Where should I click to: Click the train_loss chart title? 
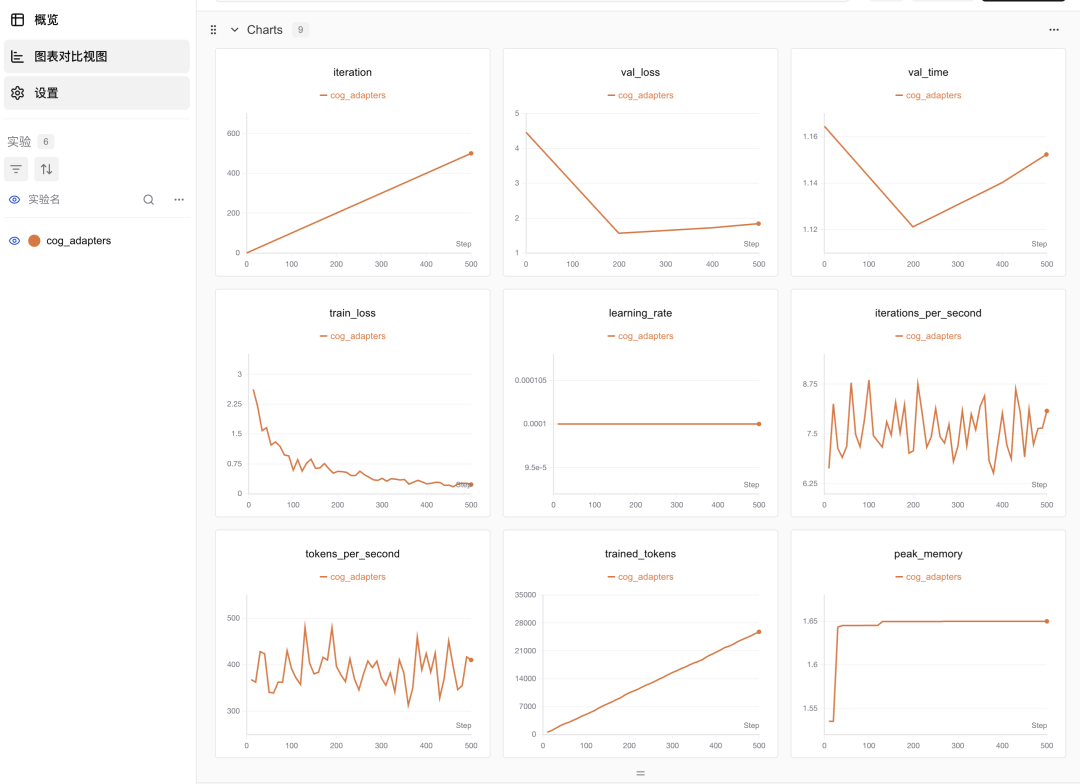(x=352, y=313)
